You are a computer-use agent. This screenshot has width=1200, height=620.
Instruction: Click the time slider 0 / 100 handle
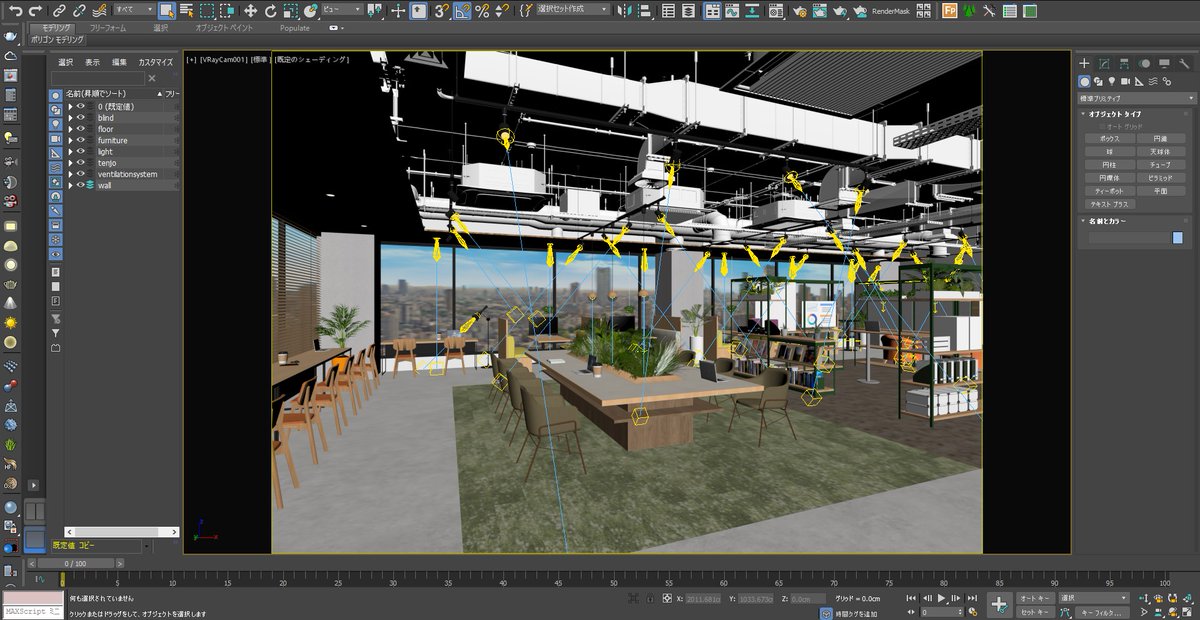[x=77, y=563]
